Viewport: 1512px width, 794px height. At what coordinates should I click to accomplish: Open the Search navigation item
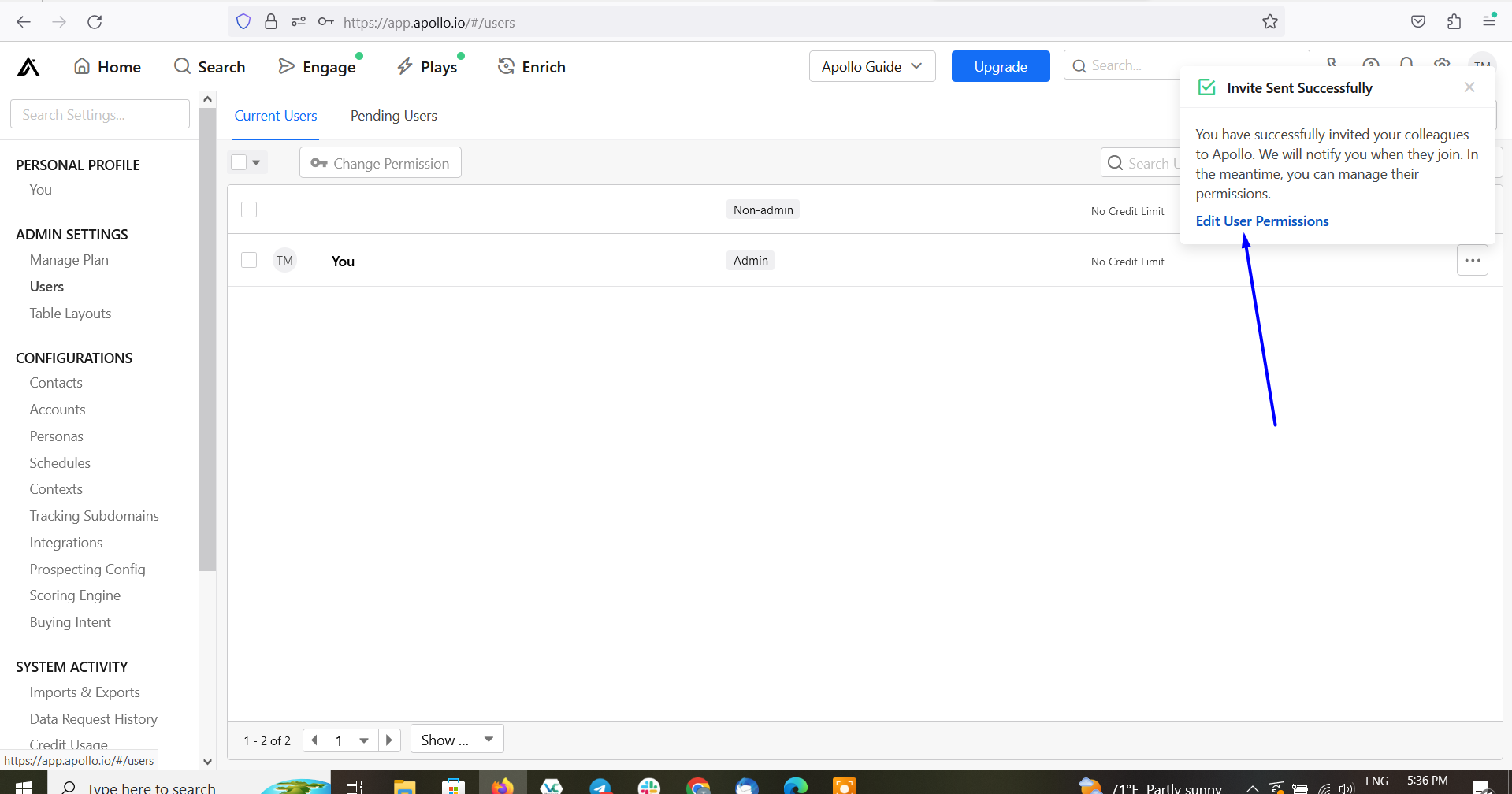[210, 67]
